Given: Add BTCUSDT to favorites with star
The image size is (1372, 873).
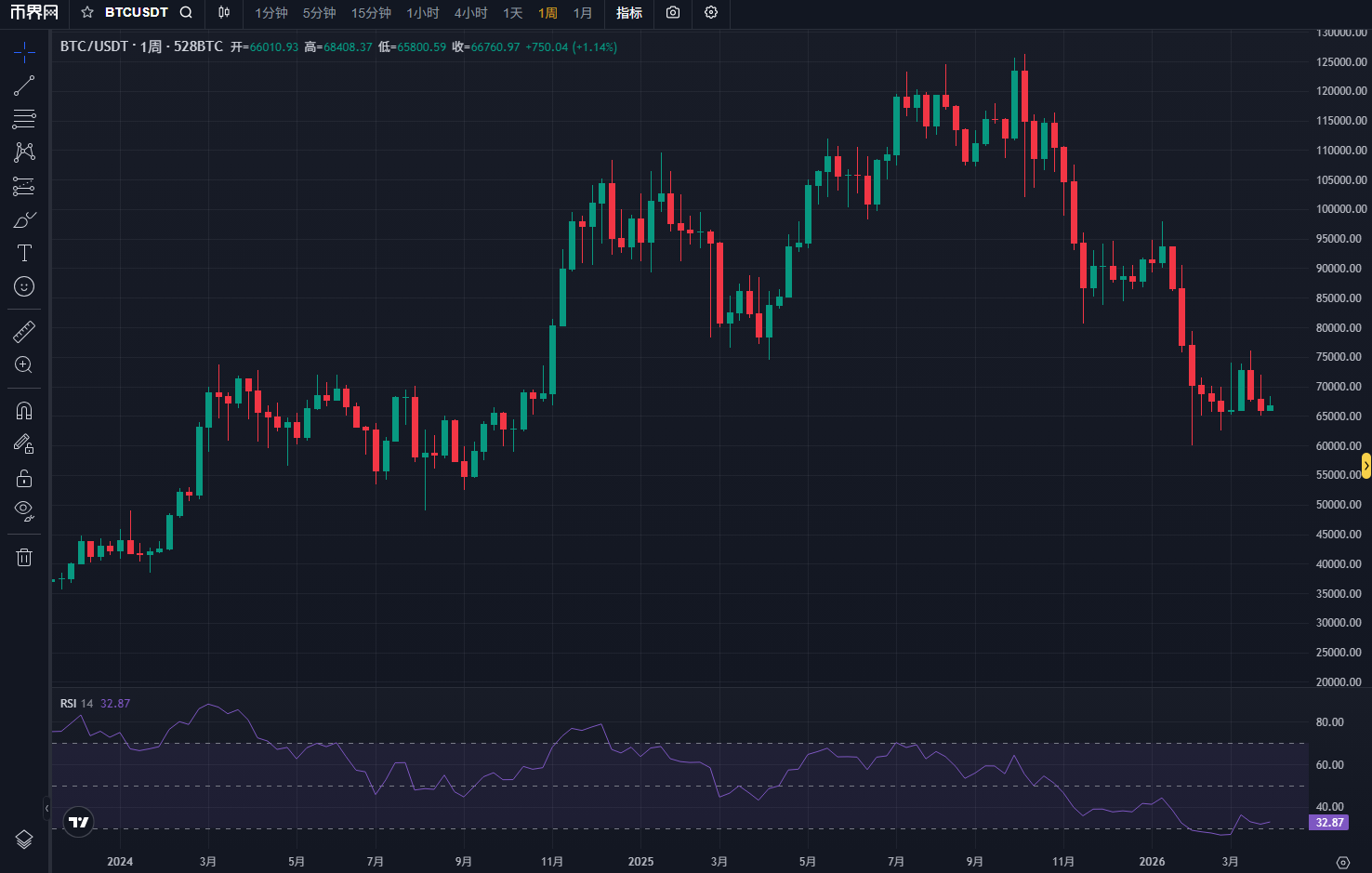Looking at the screenshot, I should (87, 13).
